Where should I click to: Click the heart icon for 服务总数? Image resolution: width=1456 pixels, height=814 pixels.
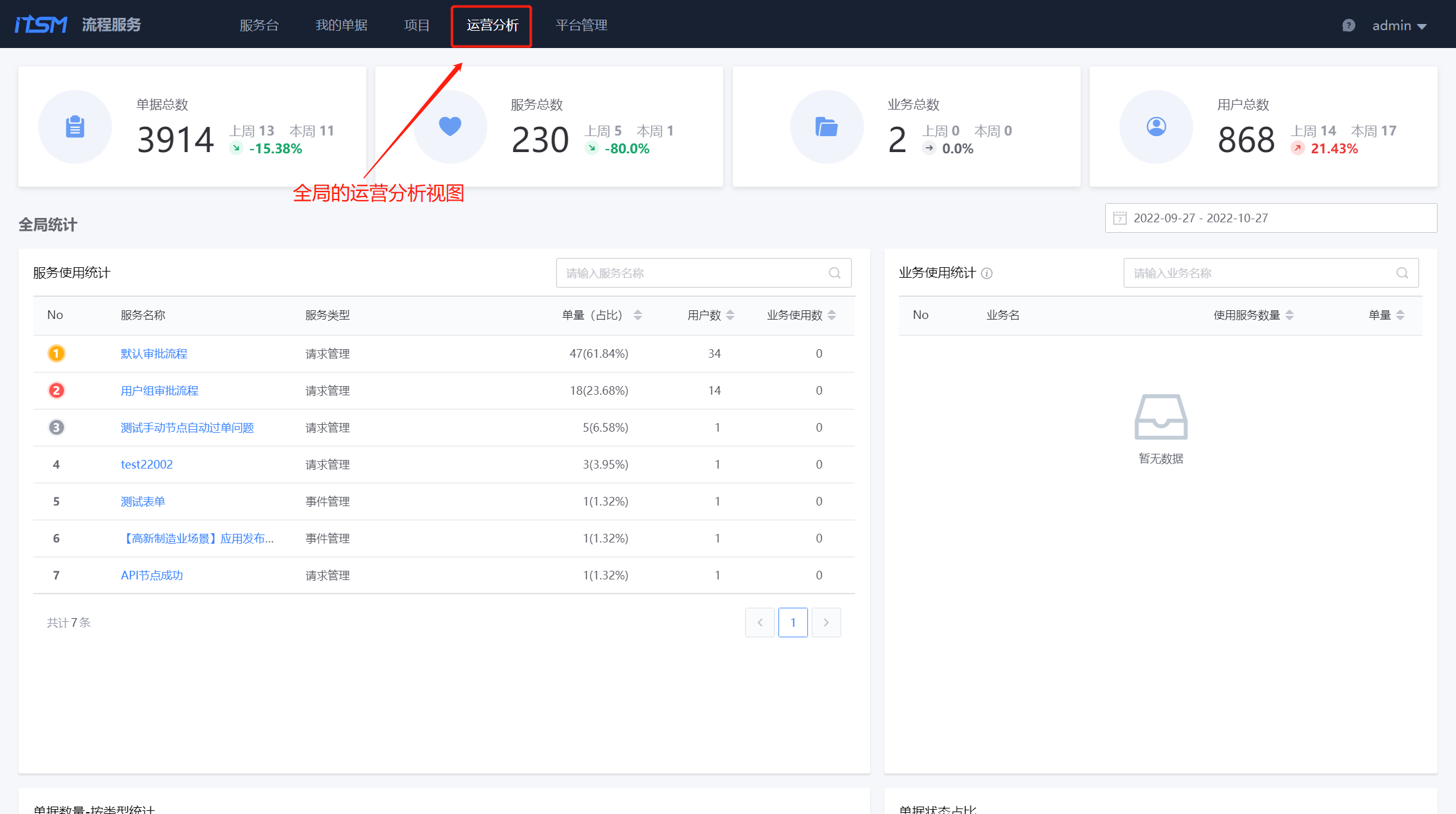pyautogui.click(x=450, y=126)
